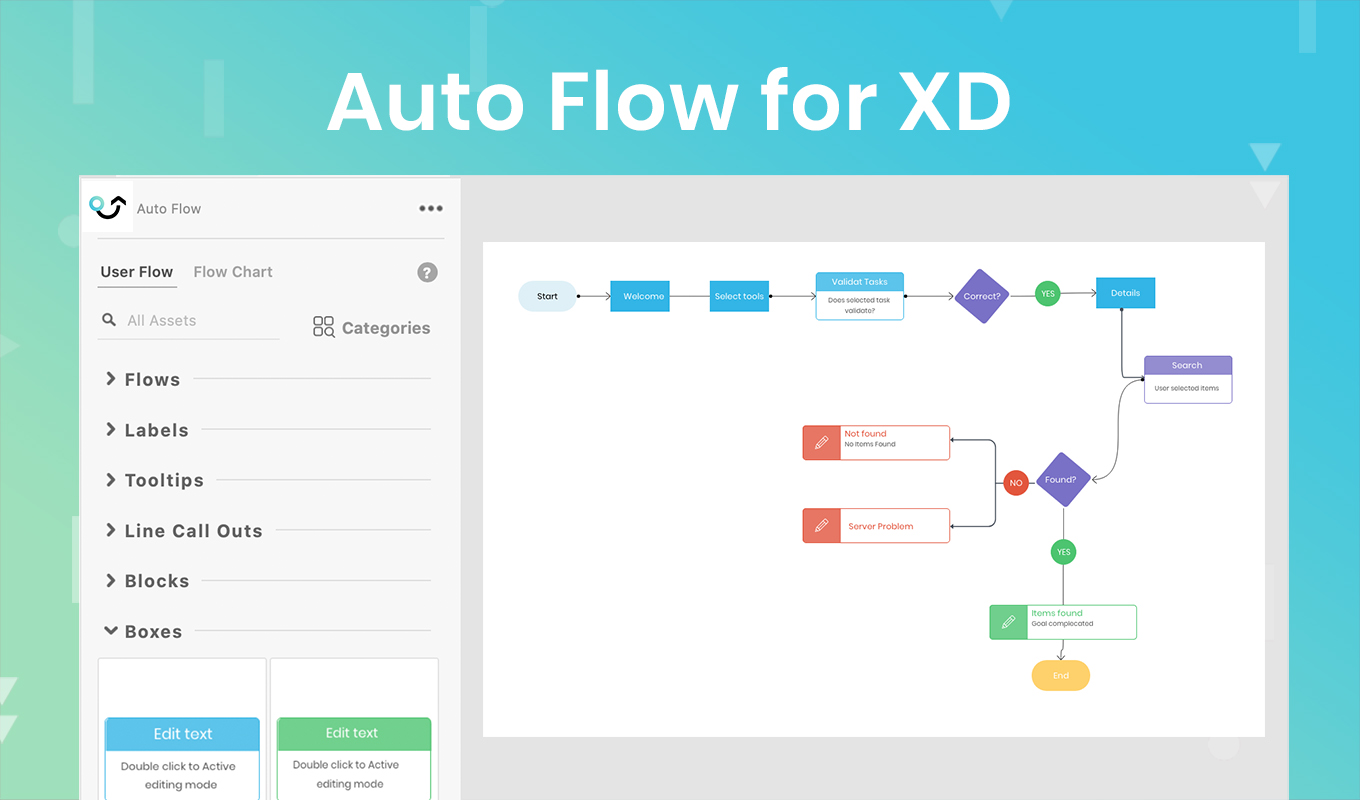Click the pencil icon on Not found box
Image resolution: width=1360 pixels, height=800 pixels.
(x=822, y=443)
